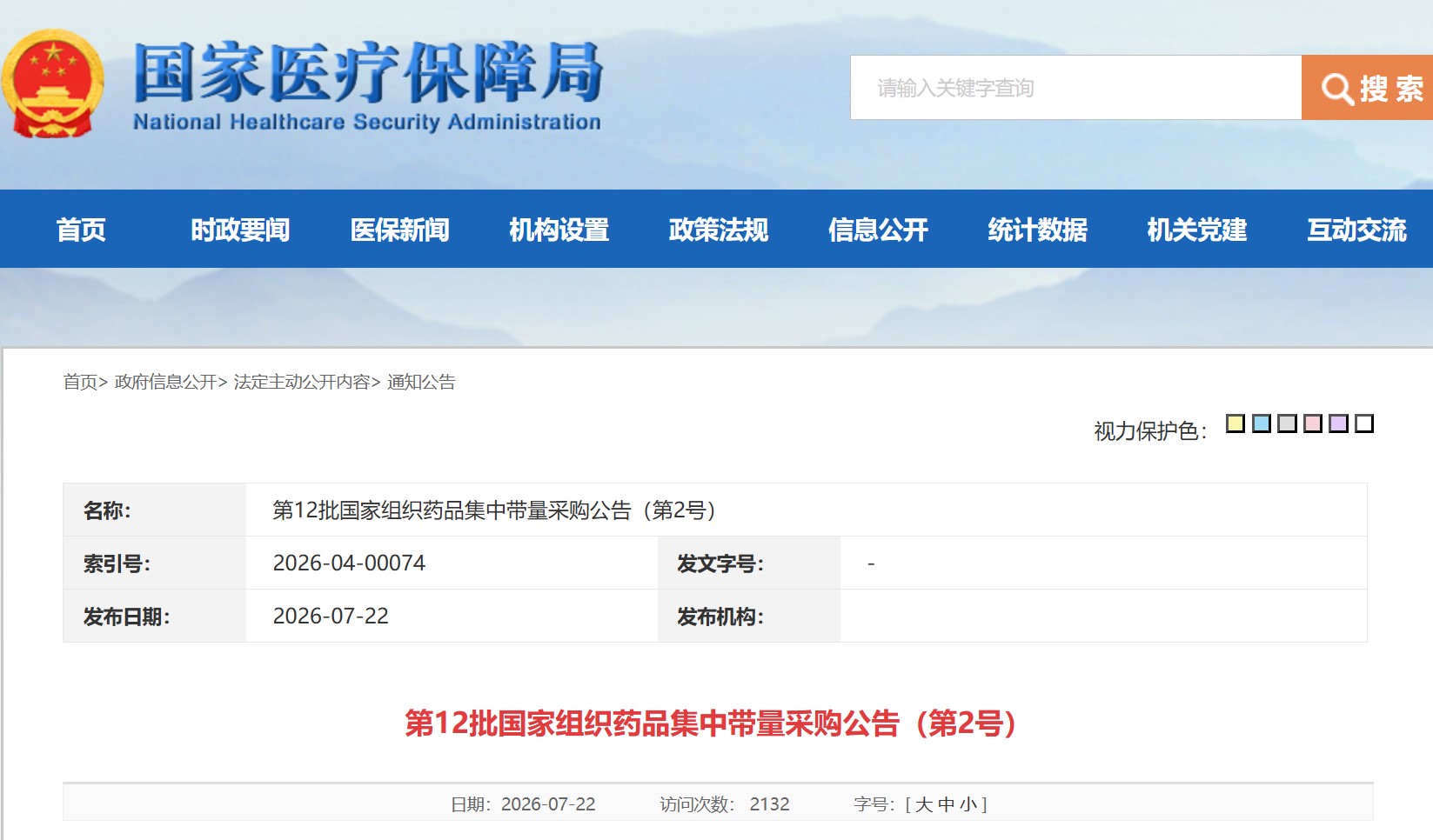Image resolution: width=1433 pixels, height=840 pixels.
Task: Click the 名称 row title text
Action: click(494, 510)
